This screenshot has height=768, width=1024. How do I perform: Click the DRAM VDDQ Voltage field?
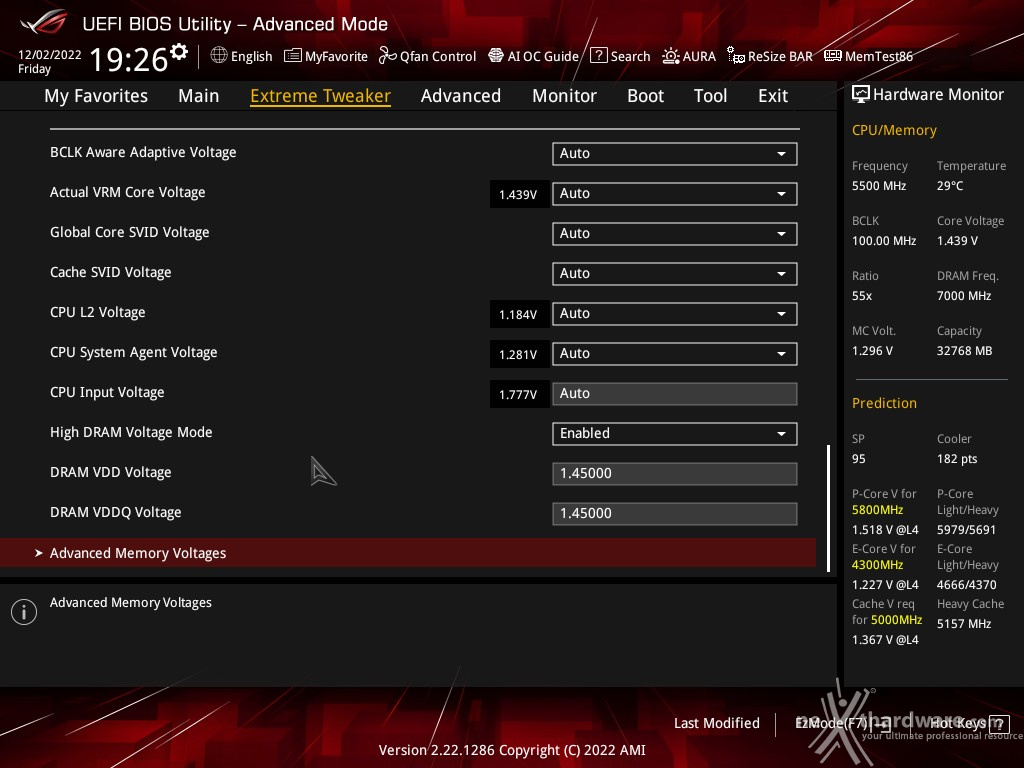(675, 513)
